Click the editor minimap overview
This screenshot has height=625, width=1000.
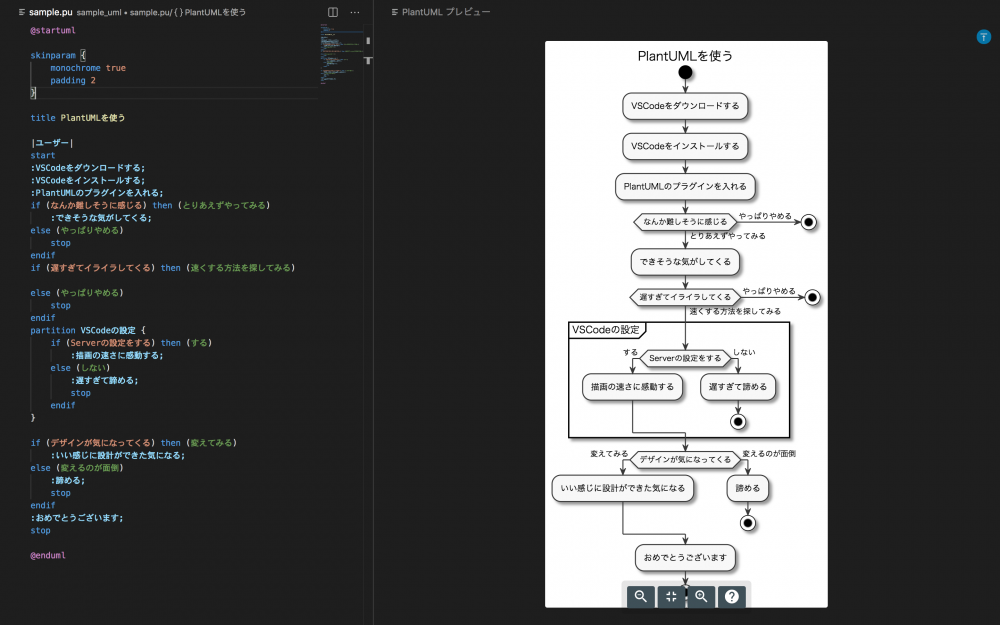pyautogui.click(x=341, y=55)
